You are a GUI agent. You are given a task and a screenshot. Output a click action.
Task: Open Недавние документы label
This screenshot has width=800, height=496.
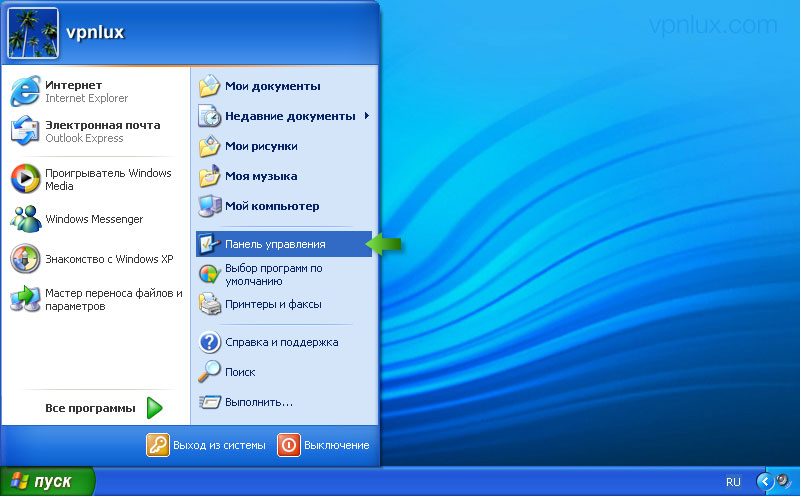290,116
